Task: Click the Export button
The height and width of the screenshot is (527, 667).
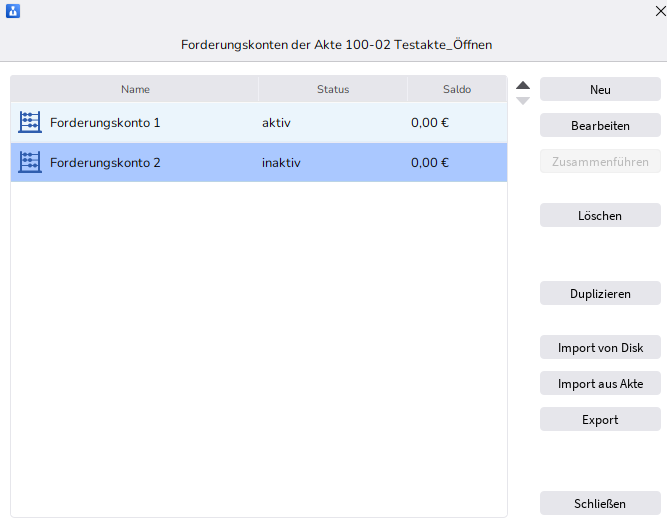Action: click(600, 420)
